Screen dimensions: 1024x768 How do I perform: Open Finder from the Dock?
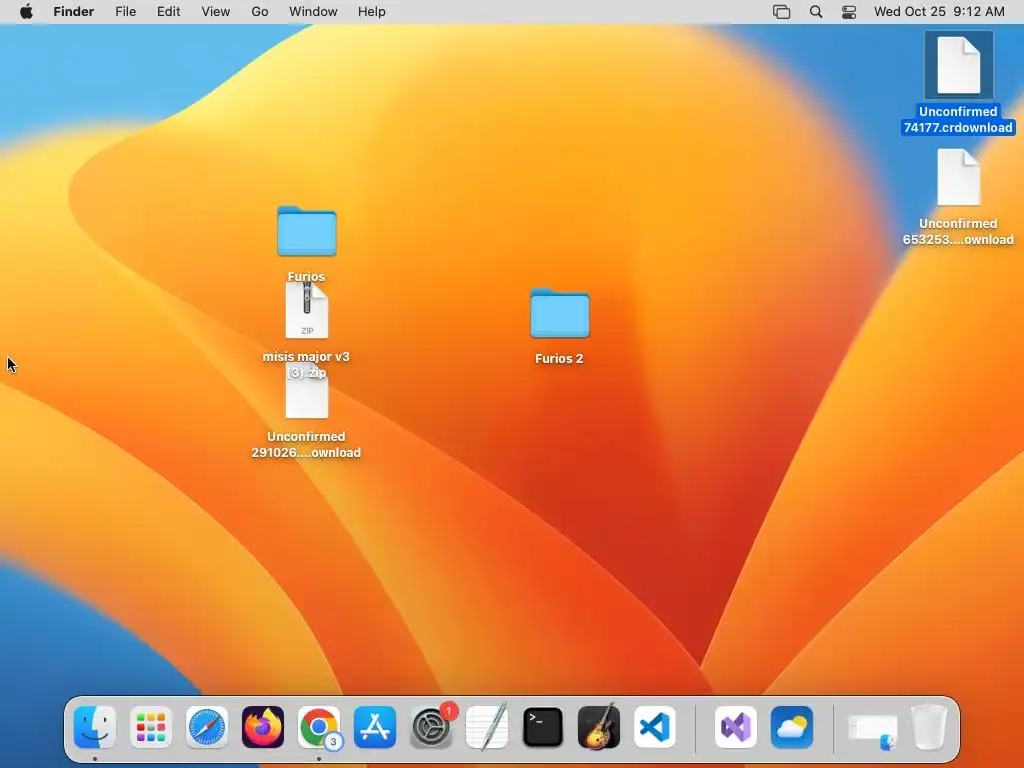pos(95,727)
